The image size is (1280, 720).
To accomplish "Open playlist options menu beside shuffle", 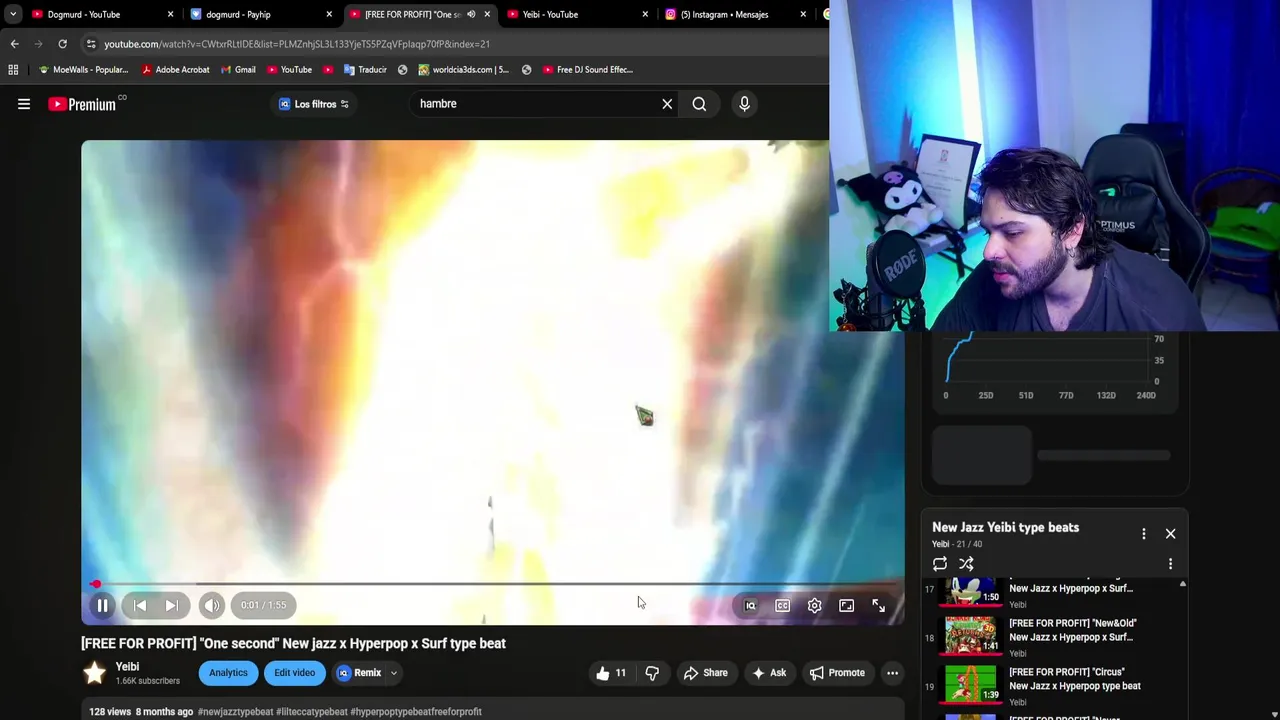I will (x=1170, y=564).
